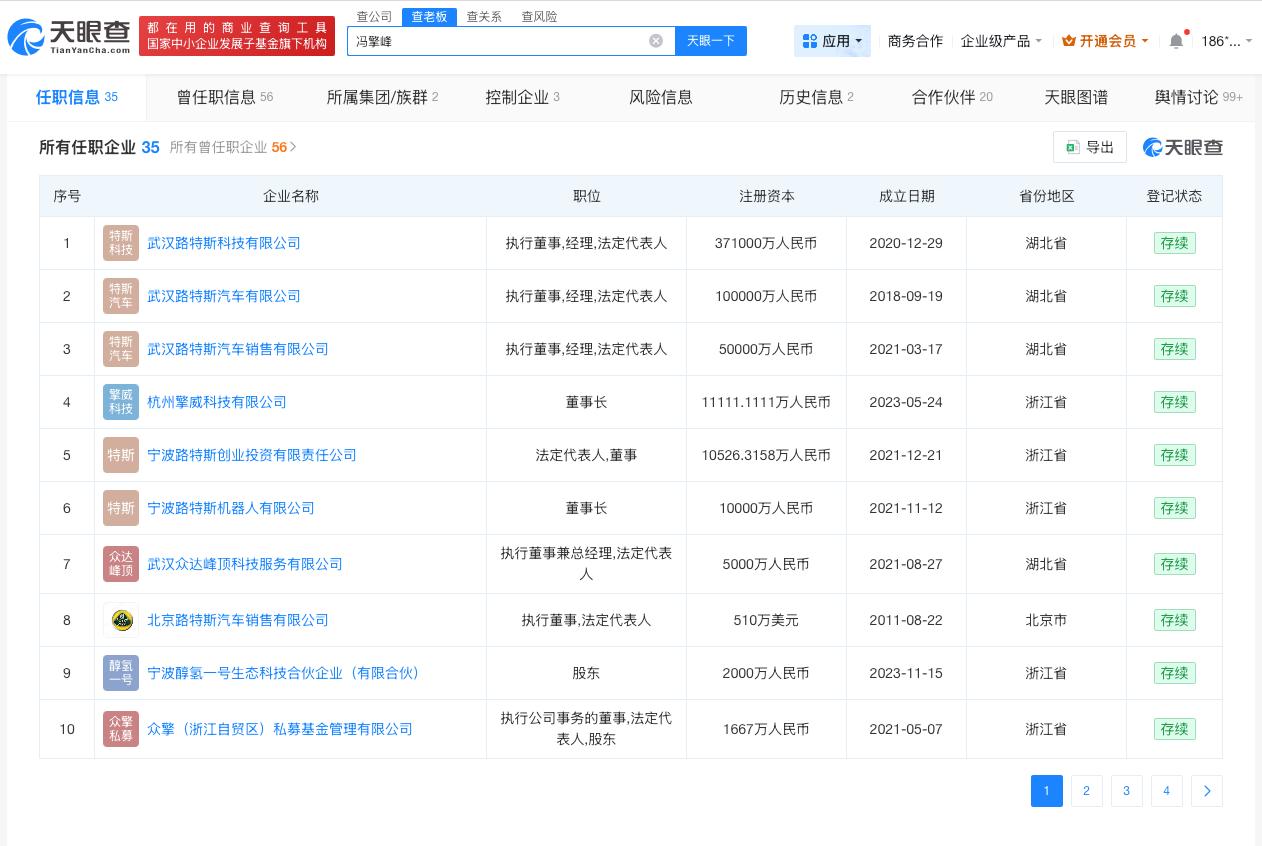
Task: Click the 宁波路特斯创业投资 logo thumbnail
Action: pyautogui.click(x=121, y=455)
